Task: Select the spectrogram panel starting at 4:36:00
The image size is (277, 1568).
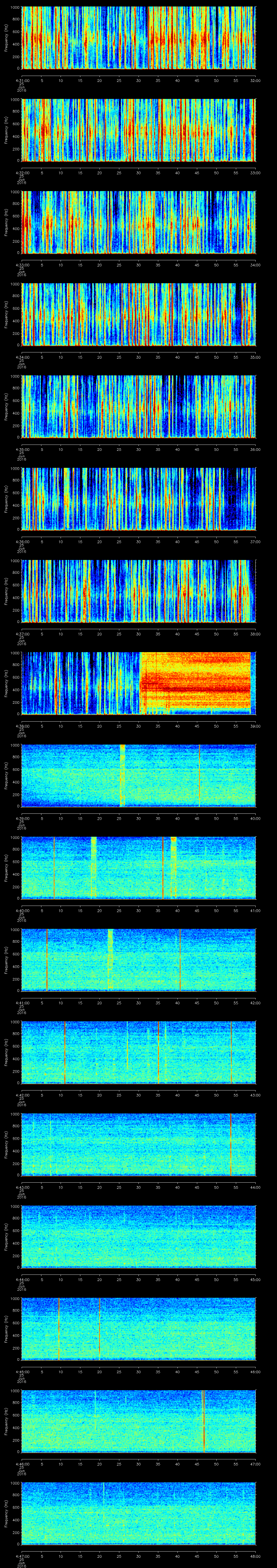Action: click(x=139, y=499)
